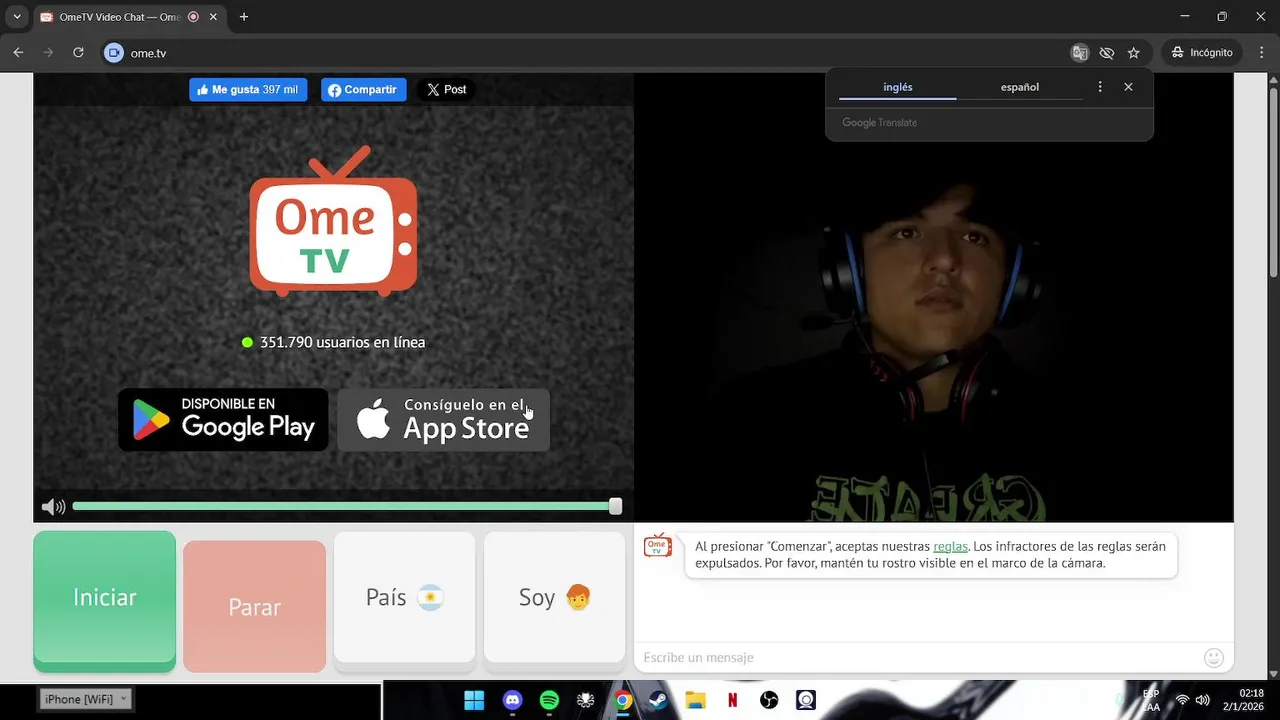Open Consíguelo en el App Store badge

point(444,419)
